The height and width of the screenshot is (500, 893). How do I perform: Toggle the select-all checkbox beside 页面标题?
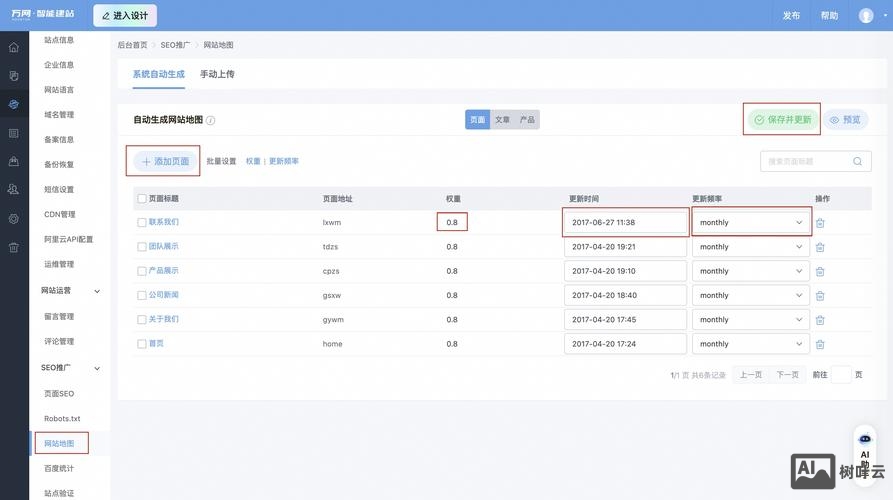coord(142,199)
